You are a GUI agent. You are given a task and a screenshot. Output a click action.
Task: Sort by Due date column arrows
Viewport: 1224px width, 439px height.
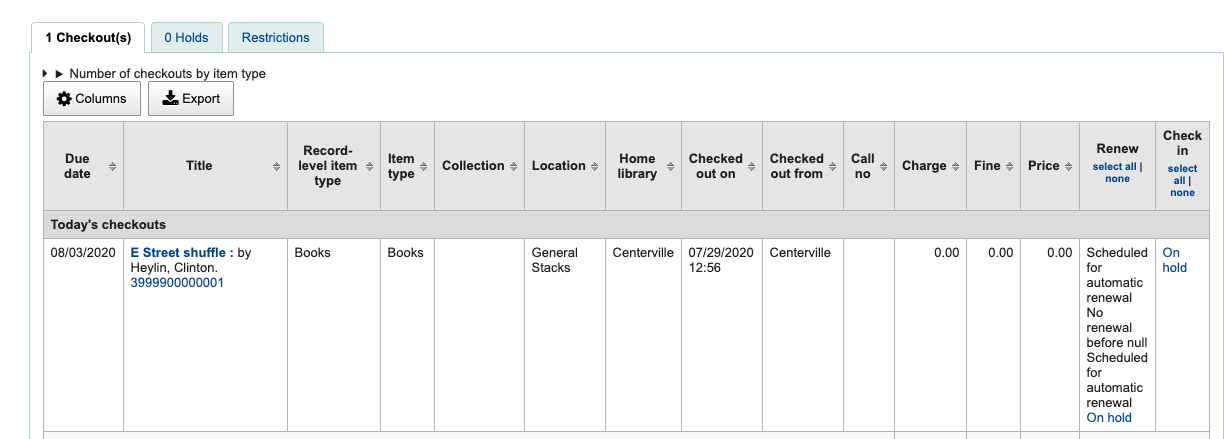[x=112, y=166]
